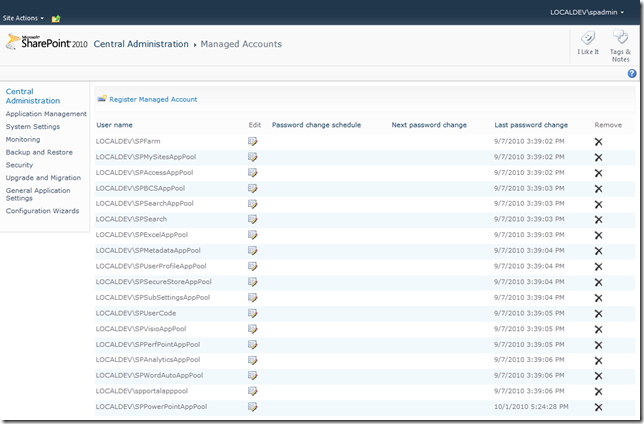Remove the LOCALDEV\SPMetadataAppPool account
644x424 pixels.
598,251
